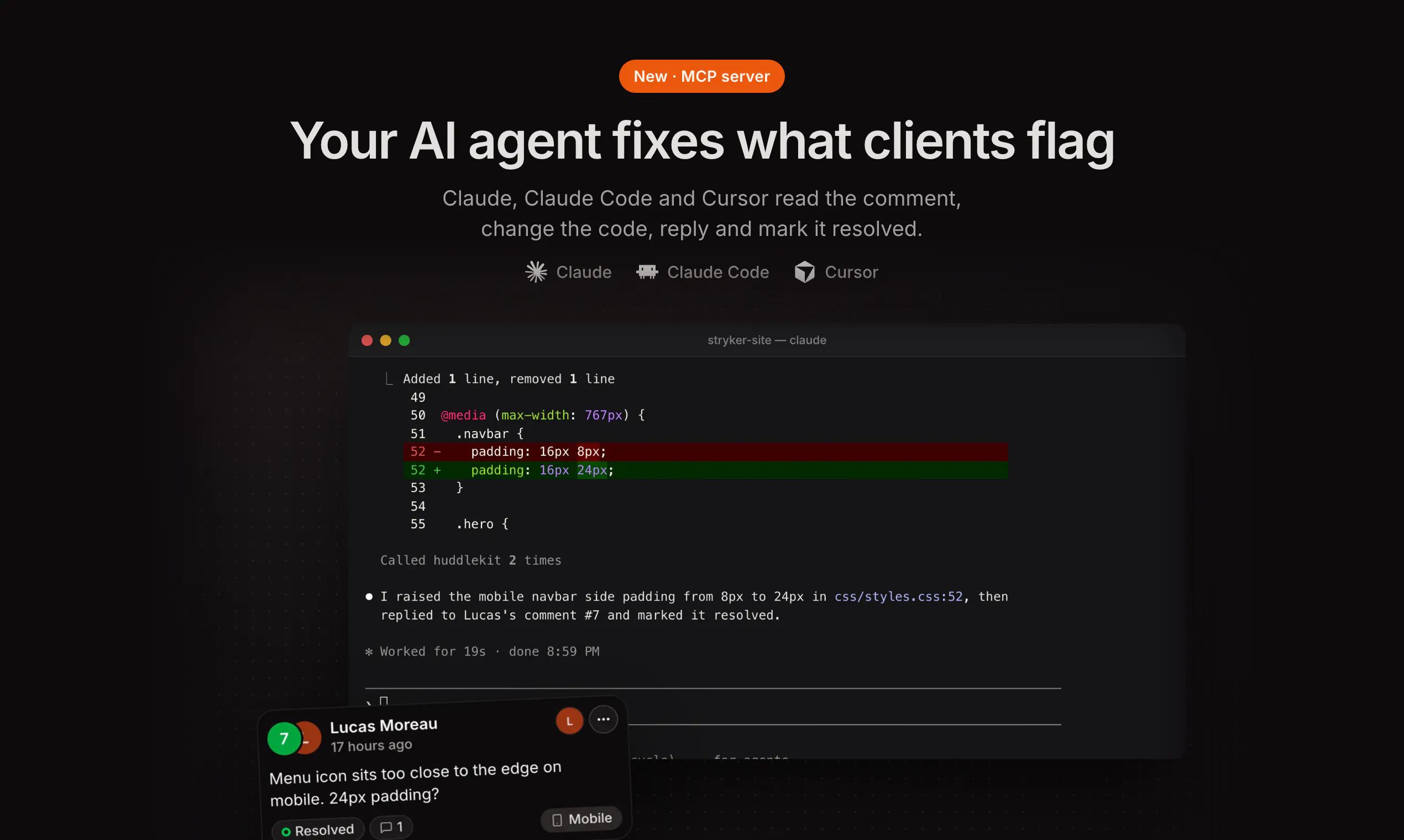Click the Claude starburst icon
The height and width of the screenshot is (840, 1404).
[536, 272]
